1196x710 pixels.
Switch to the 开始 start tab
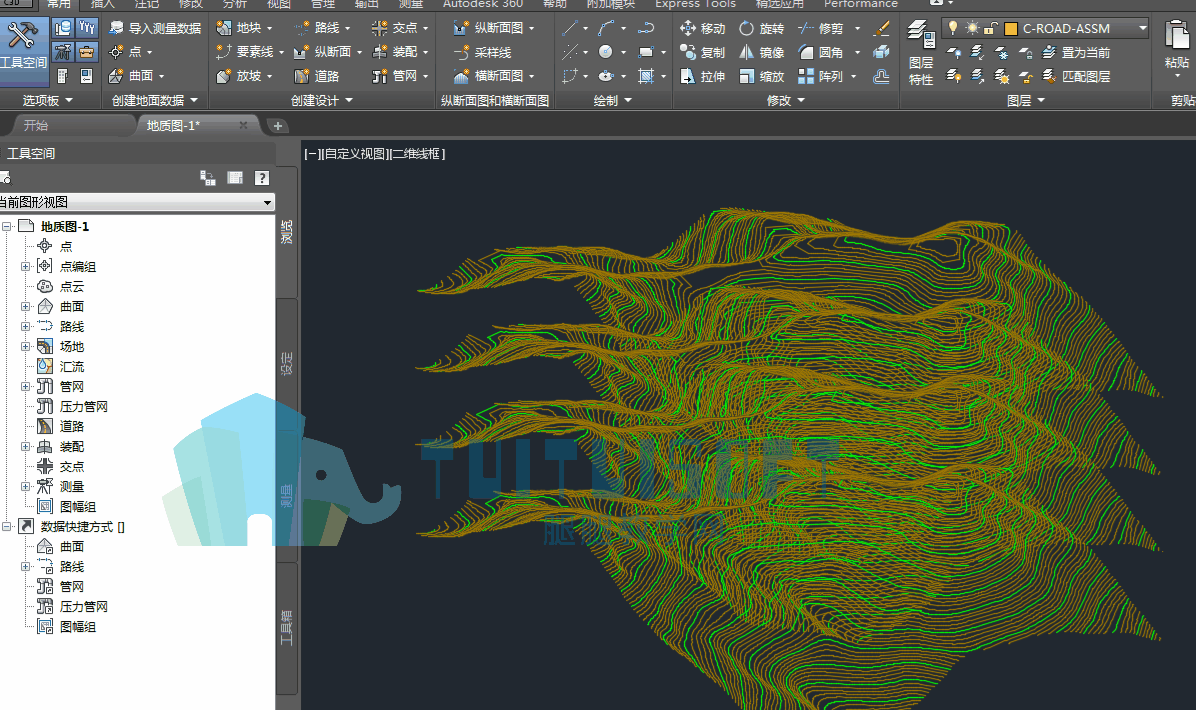(x=35, y=126)
